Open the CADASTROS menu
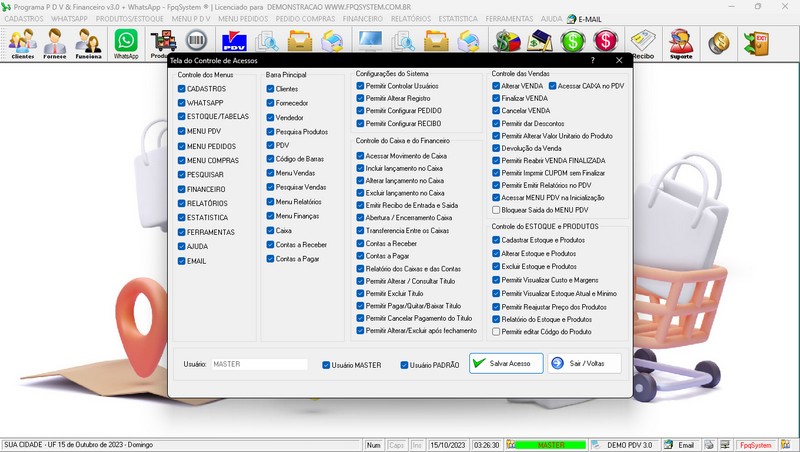Viewport: 800px width, 452px height. 24,19
